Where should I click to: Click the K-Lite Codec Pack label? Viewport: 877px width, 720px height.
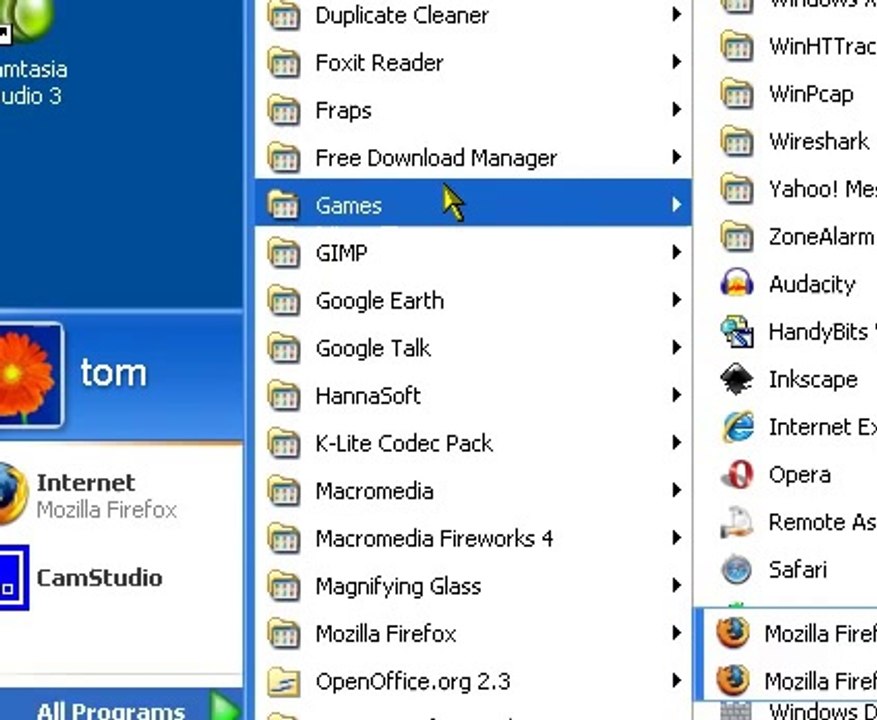404,443
